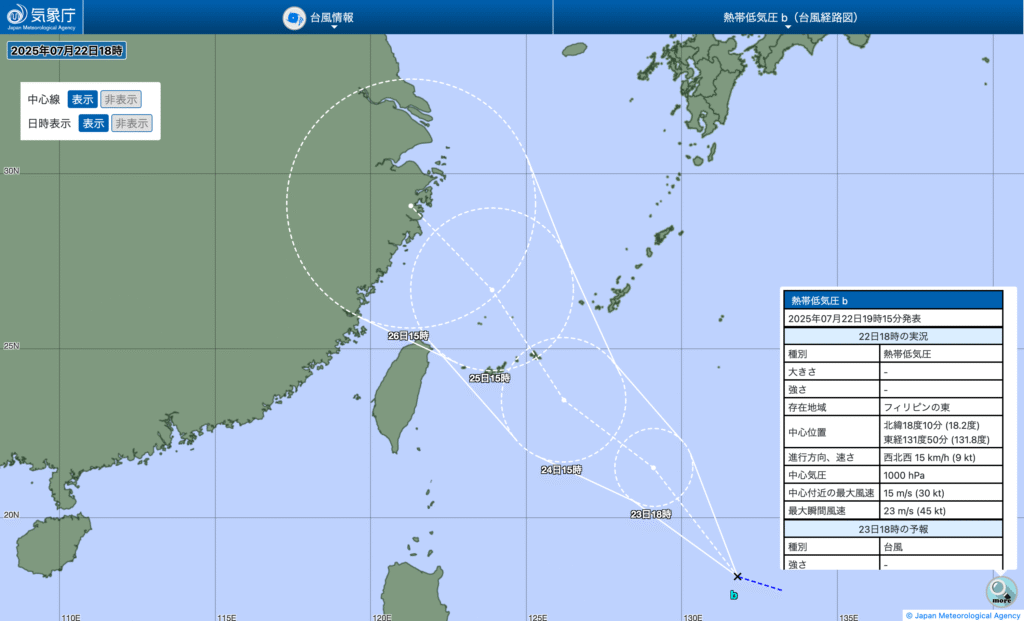The height and width of the screenshot is (621, 1024).
Task: Click the 20N latitude label
Action: pyautogui.click(x=12, y=515)
